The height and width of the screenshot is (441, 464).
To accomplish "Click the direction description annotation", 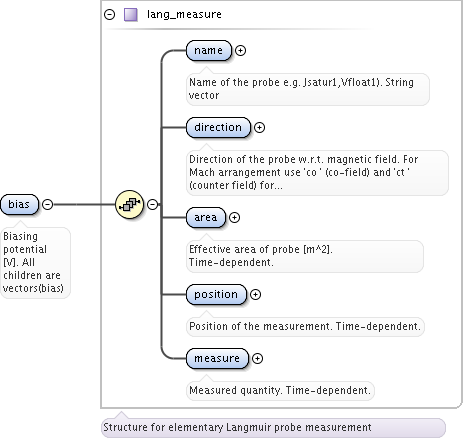I will [x=317, y=173].
